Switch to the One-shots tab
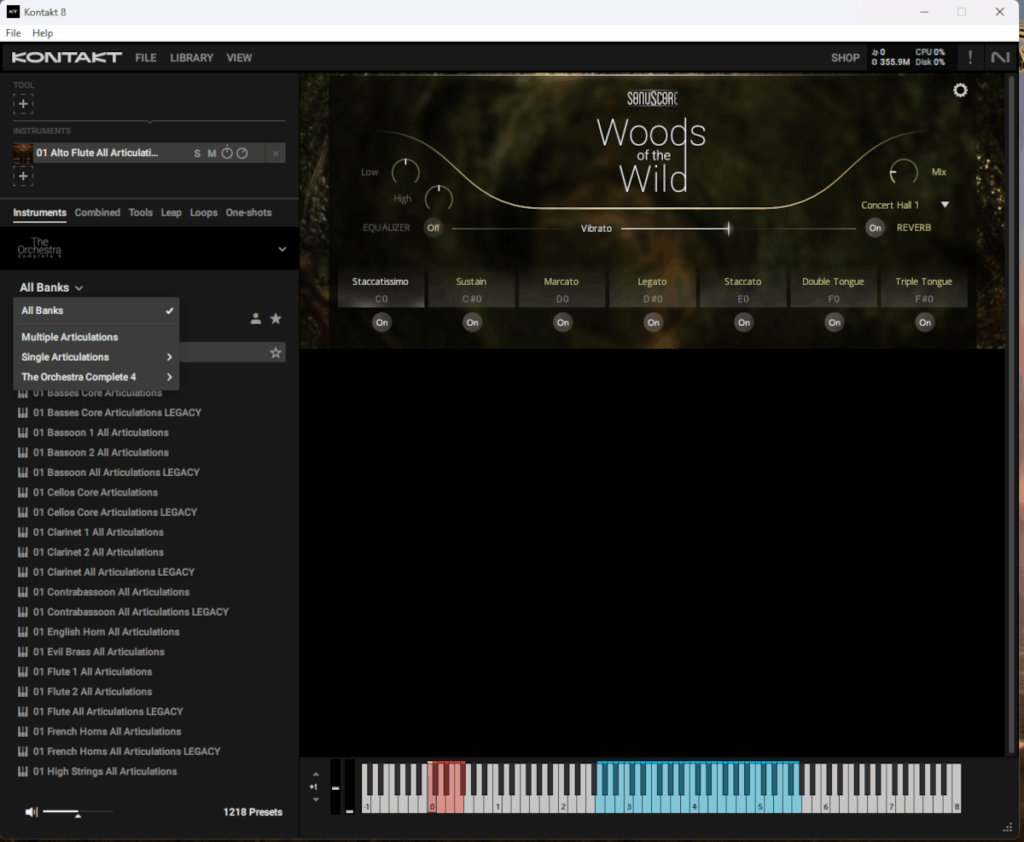Screen dimensions: 1024x842 248,212
